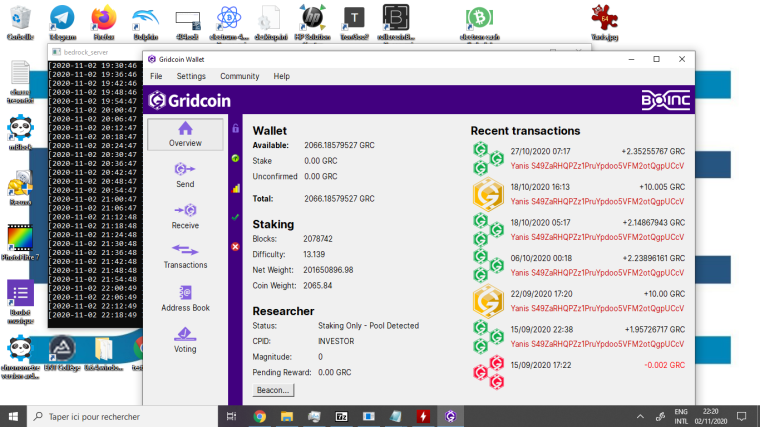The height and width of the screenshot is (427, 760).
Task: Click the gold coin icon for +10.00 GRC
Action: pos(488,301)
